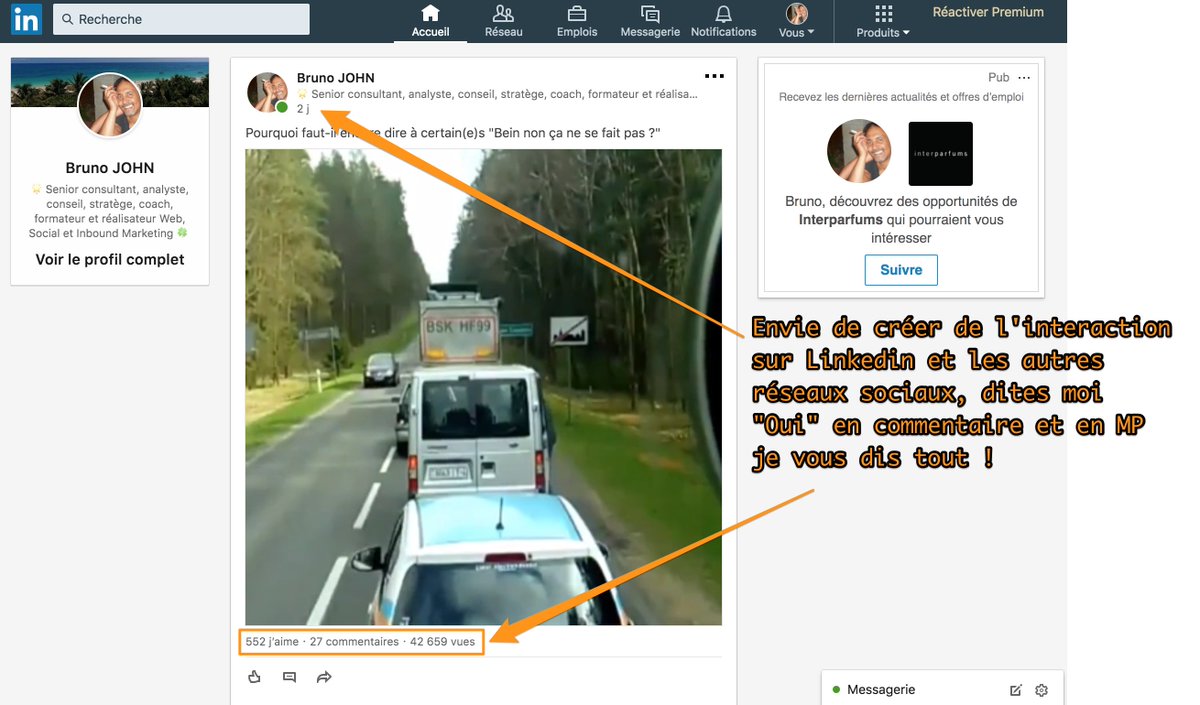Open the post author's avatar photo
This screenshot has height=705, width=1200.
pyautogui.click(x=268, y=92)
